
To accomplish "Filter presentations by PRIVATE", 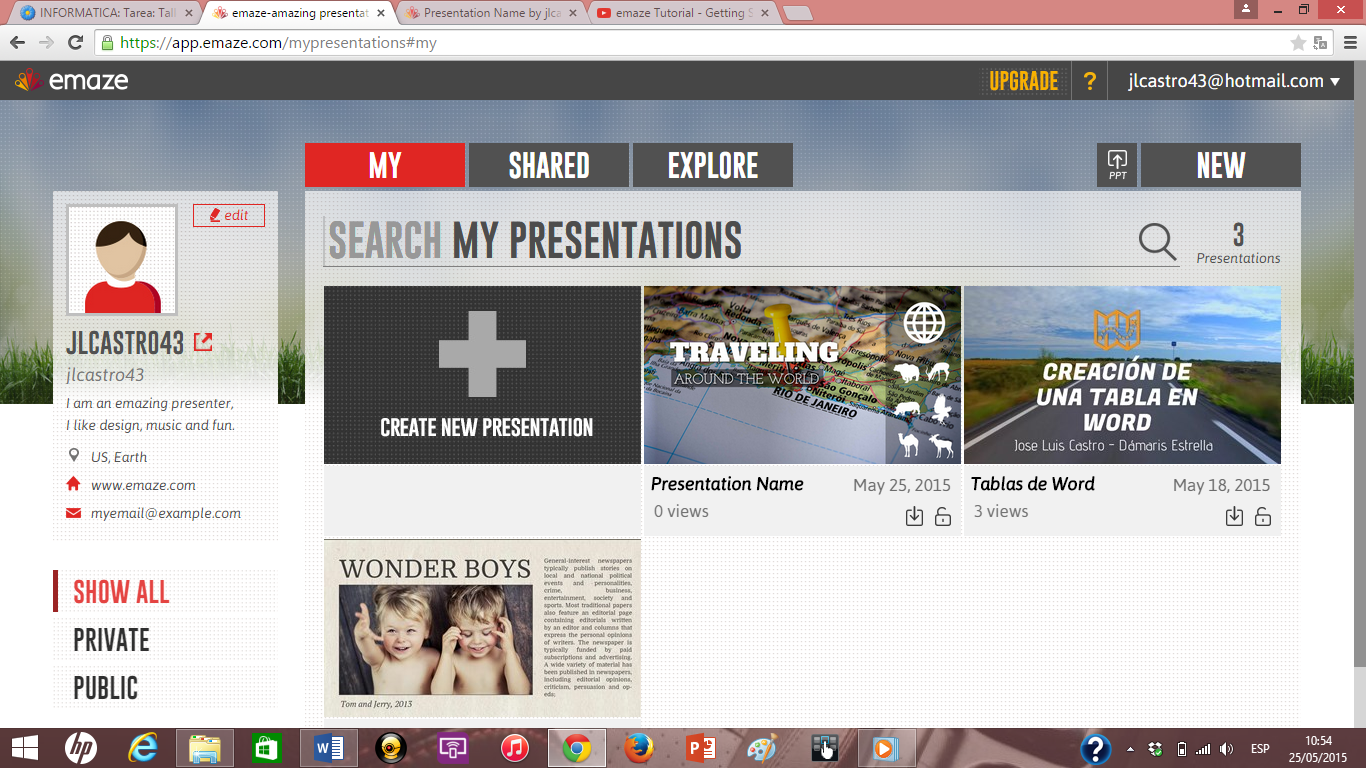I will pyautogui.click(x=111, y=640).
